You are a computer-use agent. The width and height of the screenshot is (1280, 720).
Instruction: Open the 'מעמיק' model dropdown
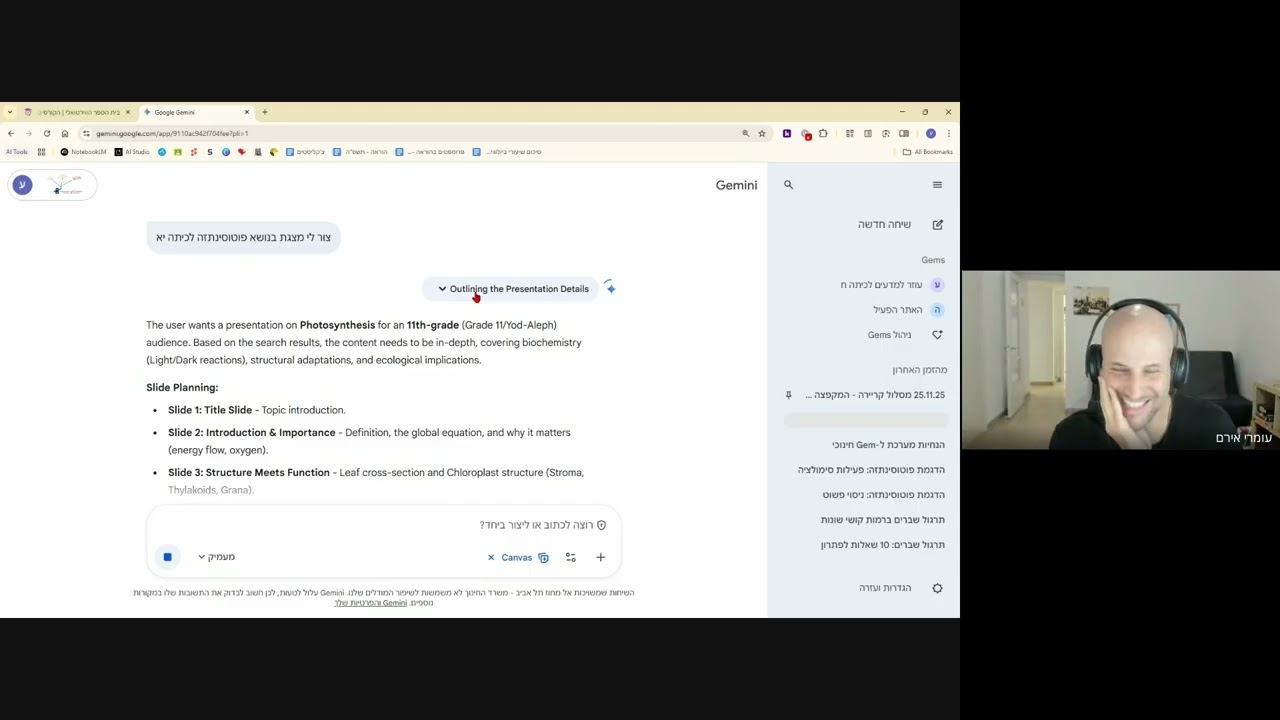tap(216, 557)
